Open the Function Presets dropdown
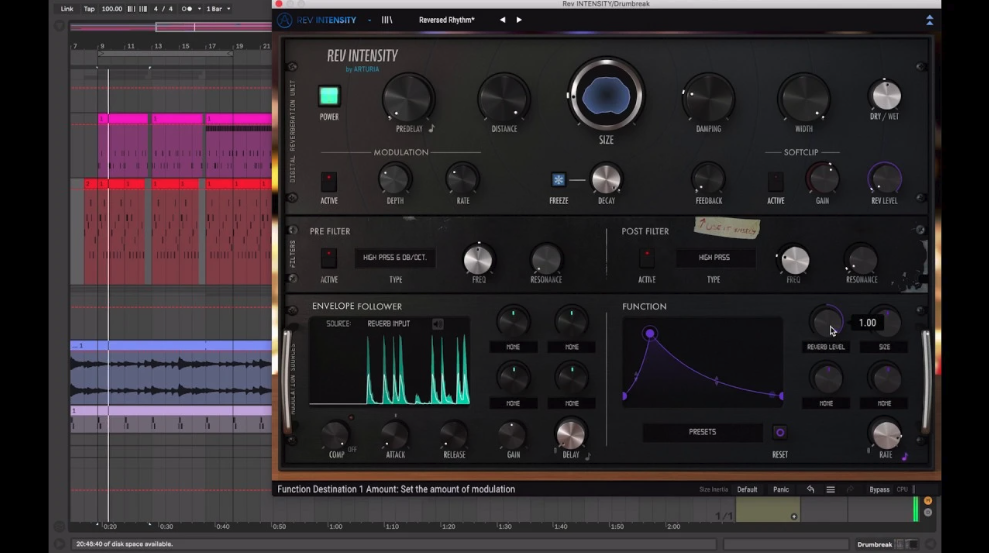 (x=702, y=432)
